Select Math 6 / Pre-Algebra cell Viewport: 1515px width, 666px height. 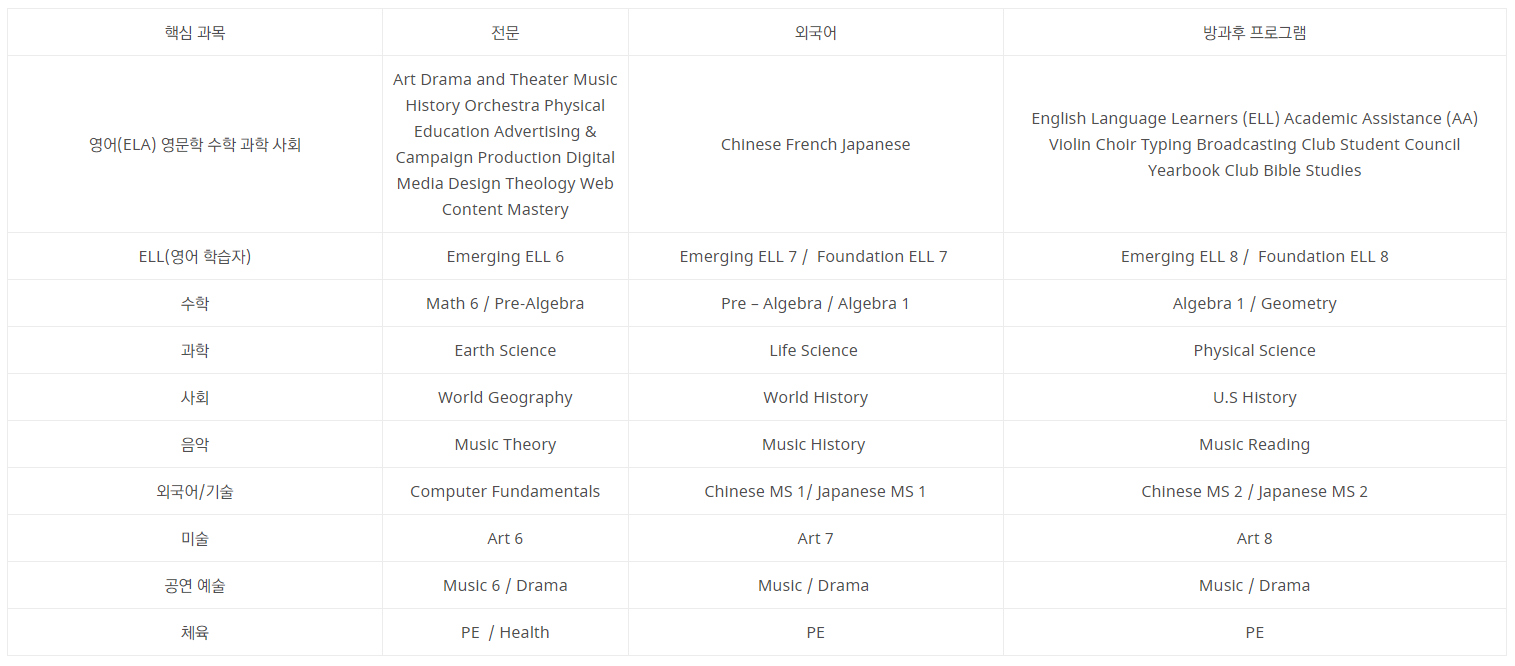(x=505, y=303)
